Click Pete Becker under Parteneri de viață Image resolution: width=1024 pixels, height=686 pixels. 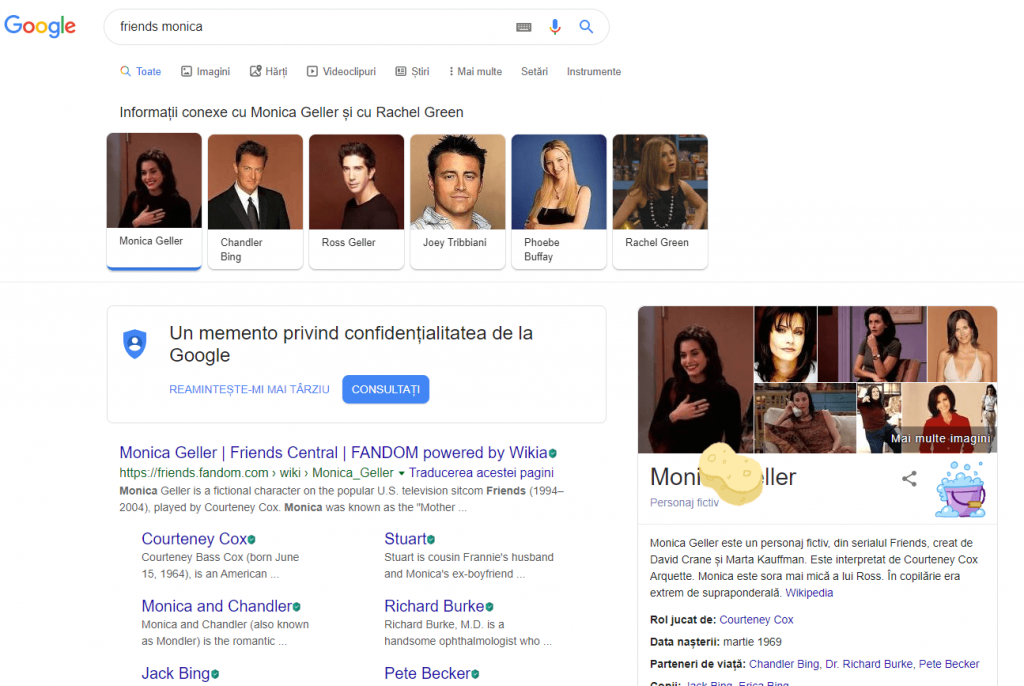click(x=949, y=664)
